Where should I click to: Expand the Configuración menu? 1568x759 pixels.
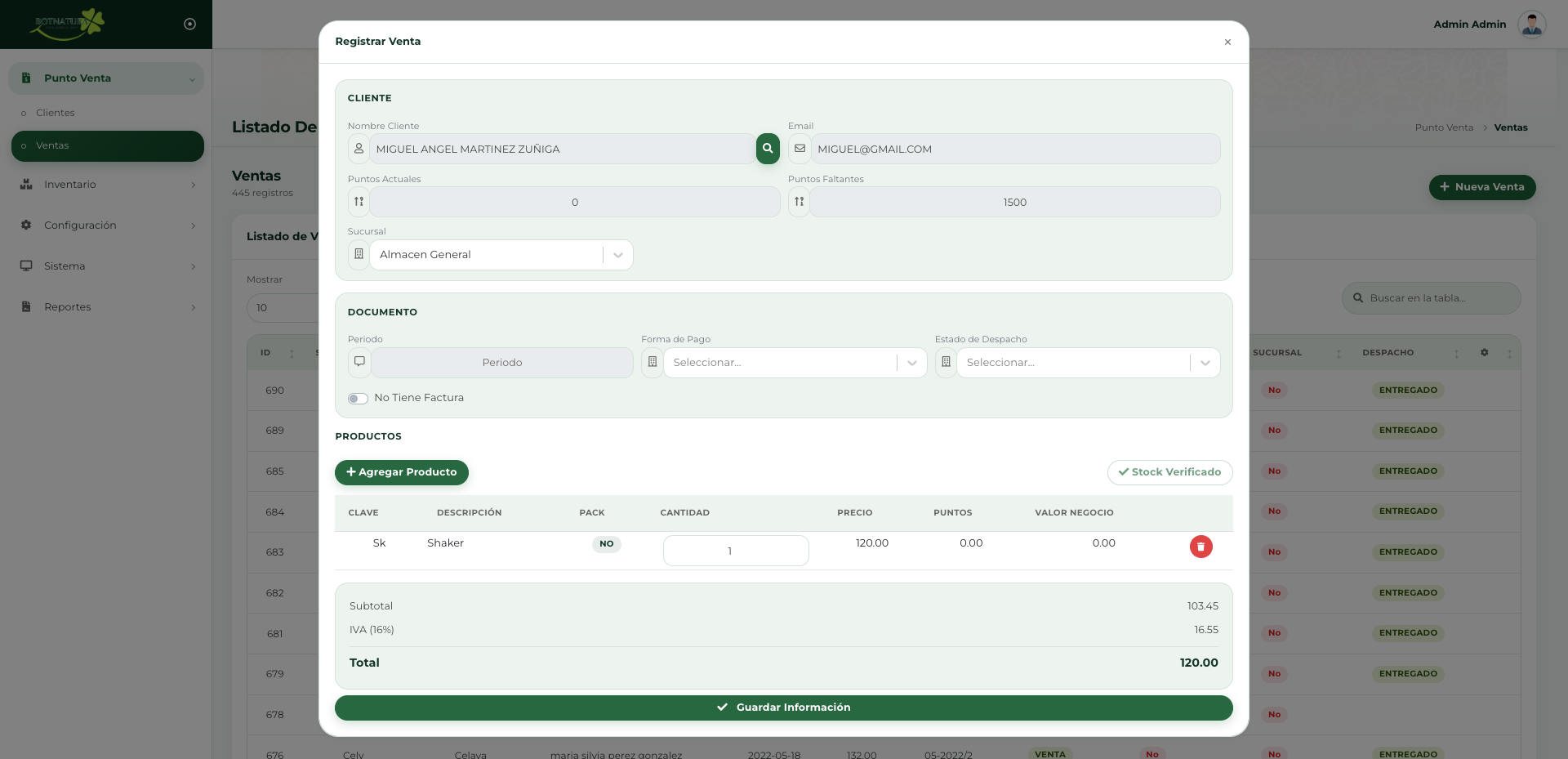coord(106,225)
